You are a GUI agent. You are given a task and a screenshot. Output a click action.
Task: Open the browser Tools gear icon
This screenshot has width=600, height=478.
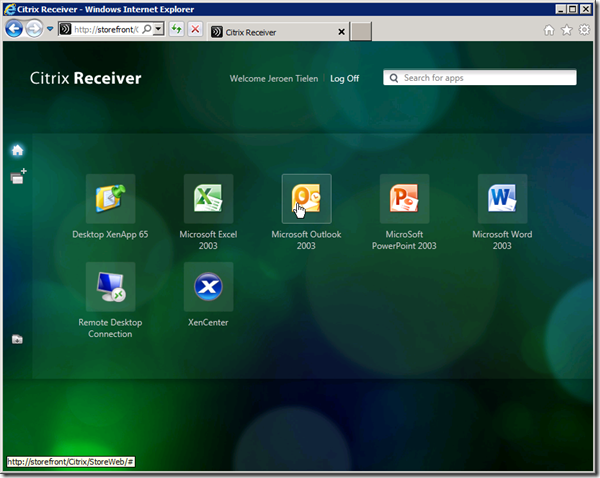pos(584,30)
